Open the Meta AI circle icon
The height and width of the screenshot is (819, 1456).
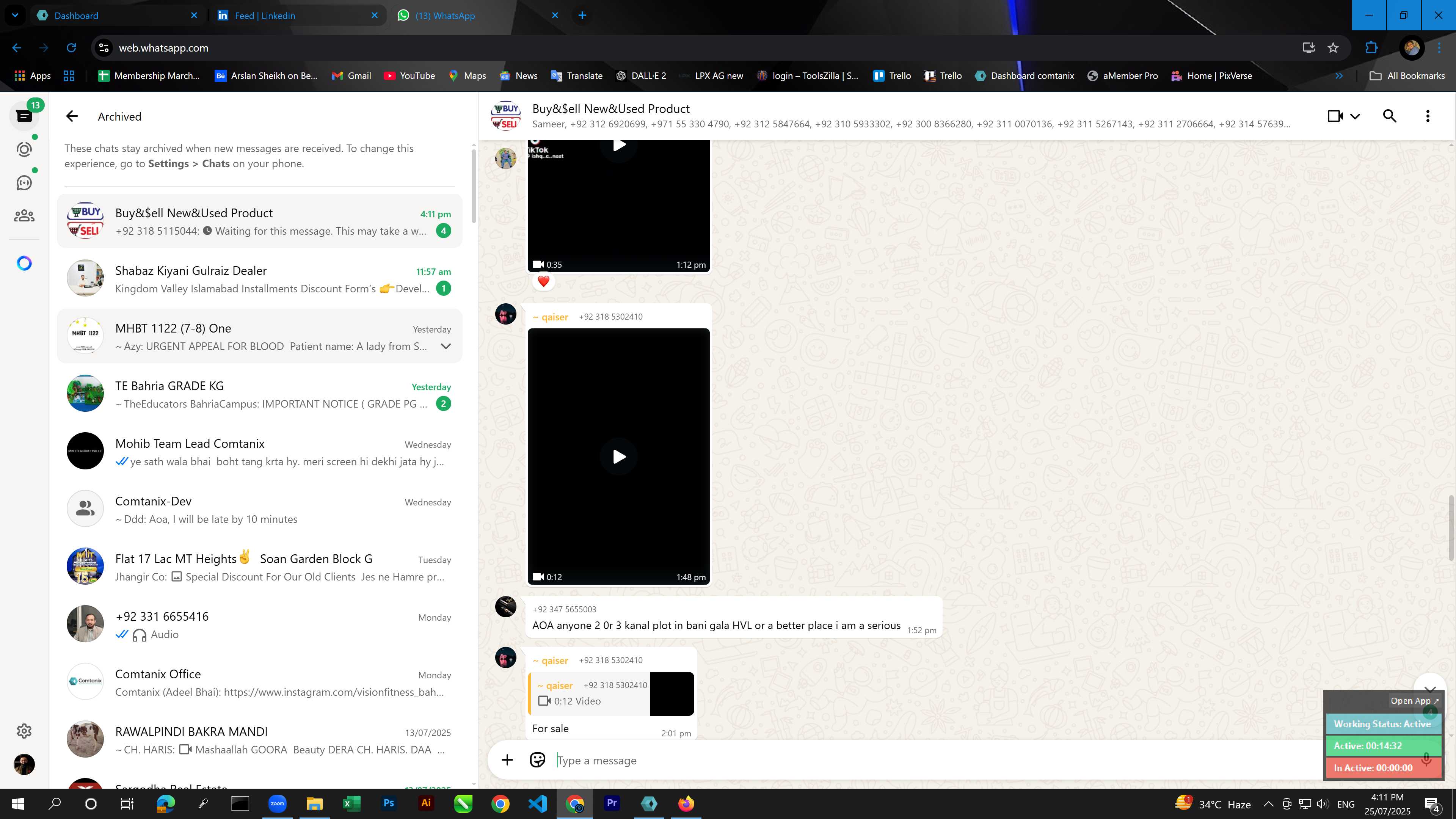coord(24,264)
